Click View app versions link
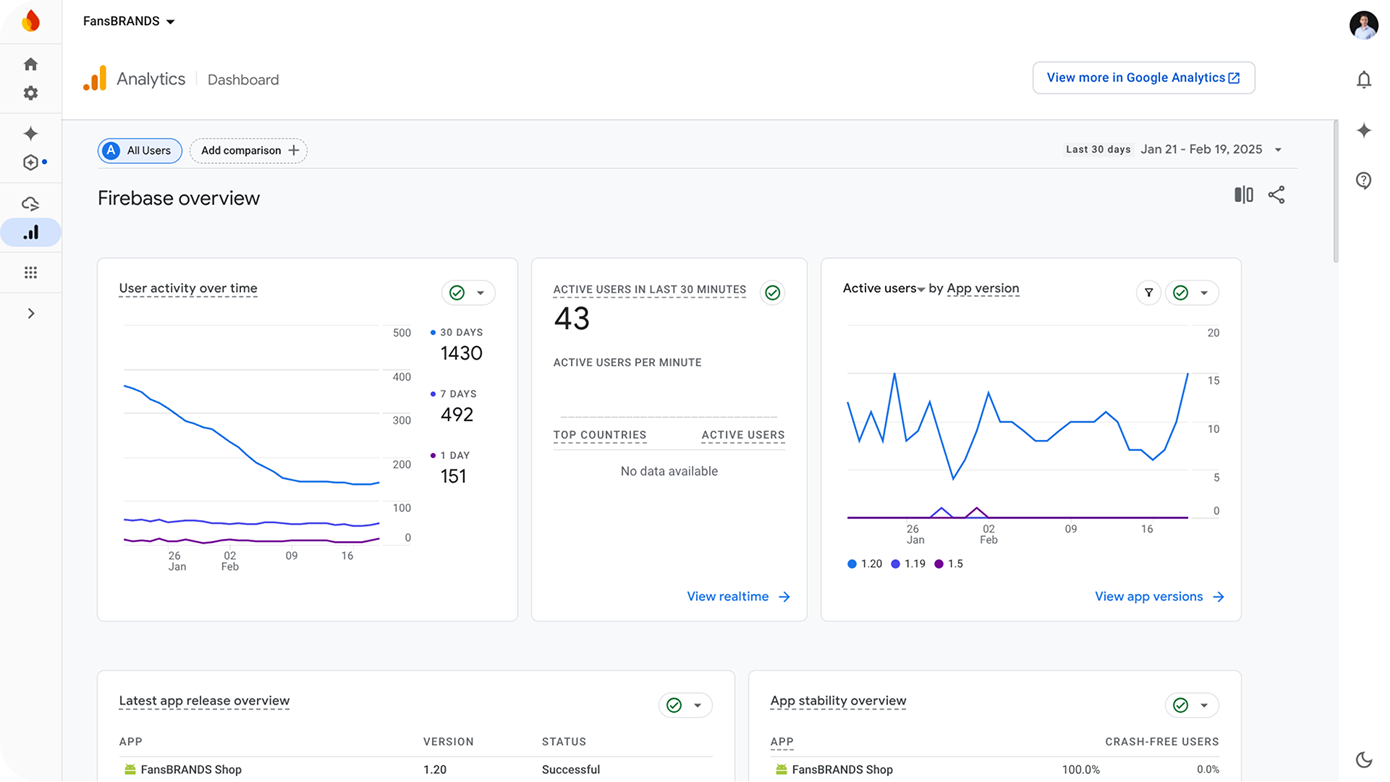The width and height of the screenshot is (1390, 782). tap(1159, 597)
